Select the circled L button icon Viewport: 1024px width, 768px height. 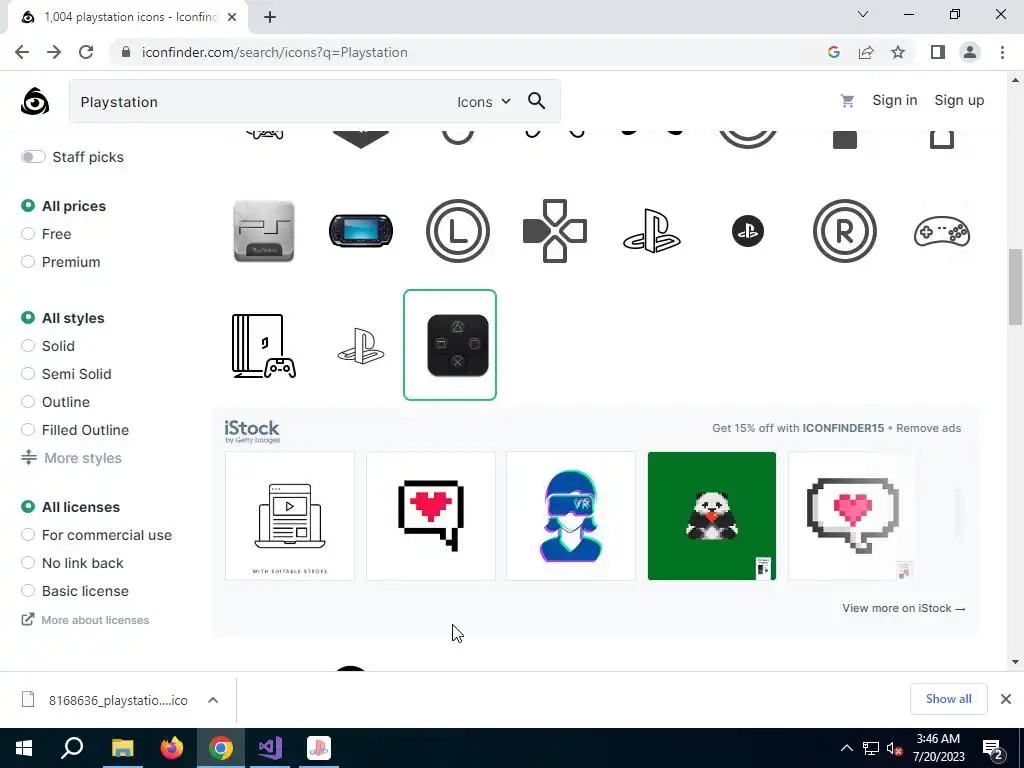458,231
